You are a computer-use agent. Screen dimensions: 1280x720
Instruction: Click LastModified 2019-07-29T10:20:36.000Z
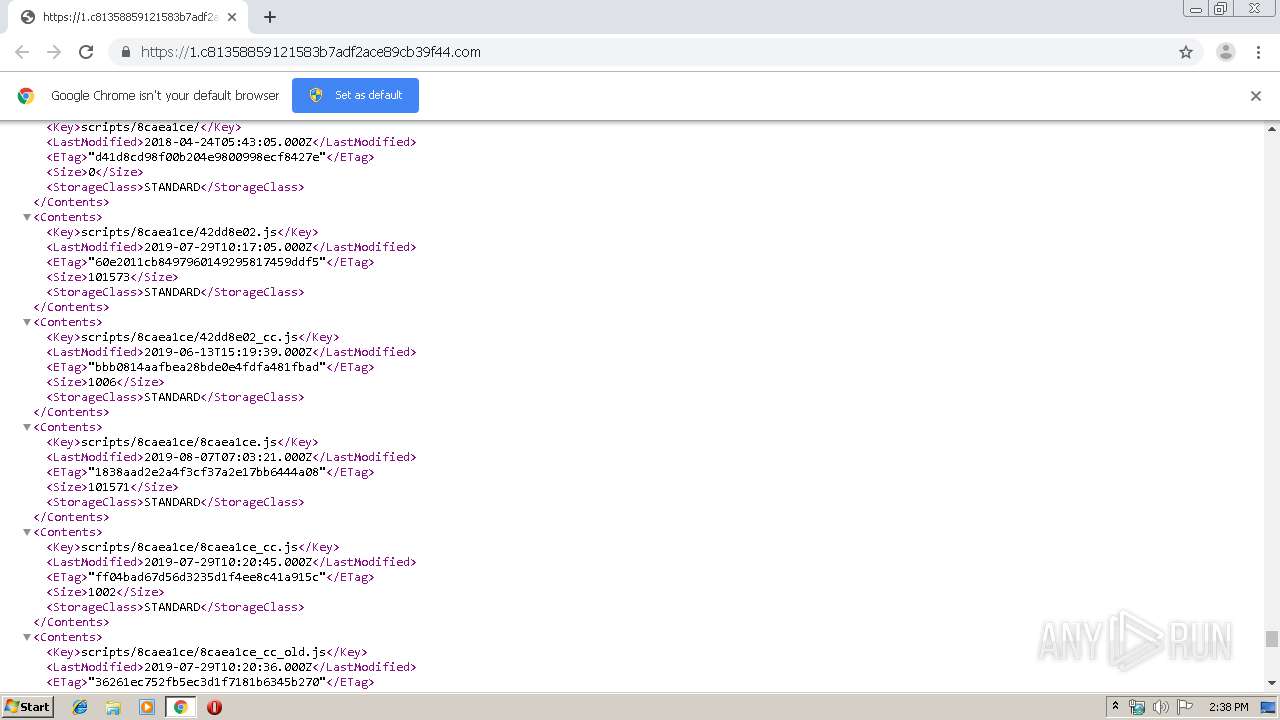(x=228, y=667)
